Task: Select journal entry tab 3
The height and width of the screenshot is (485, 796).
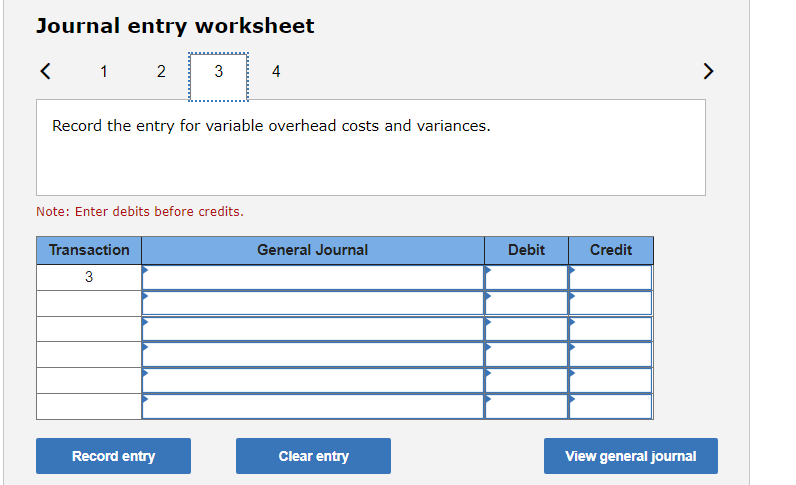Action: tap(218, 77)
